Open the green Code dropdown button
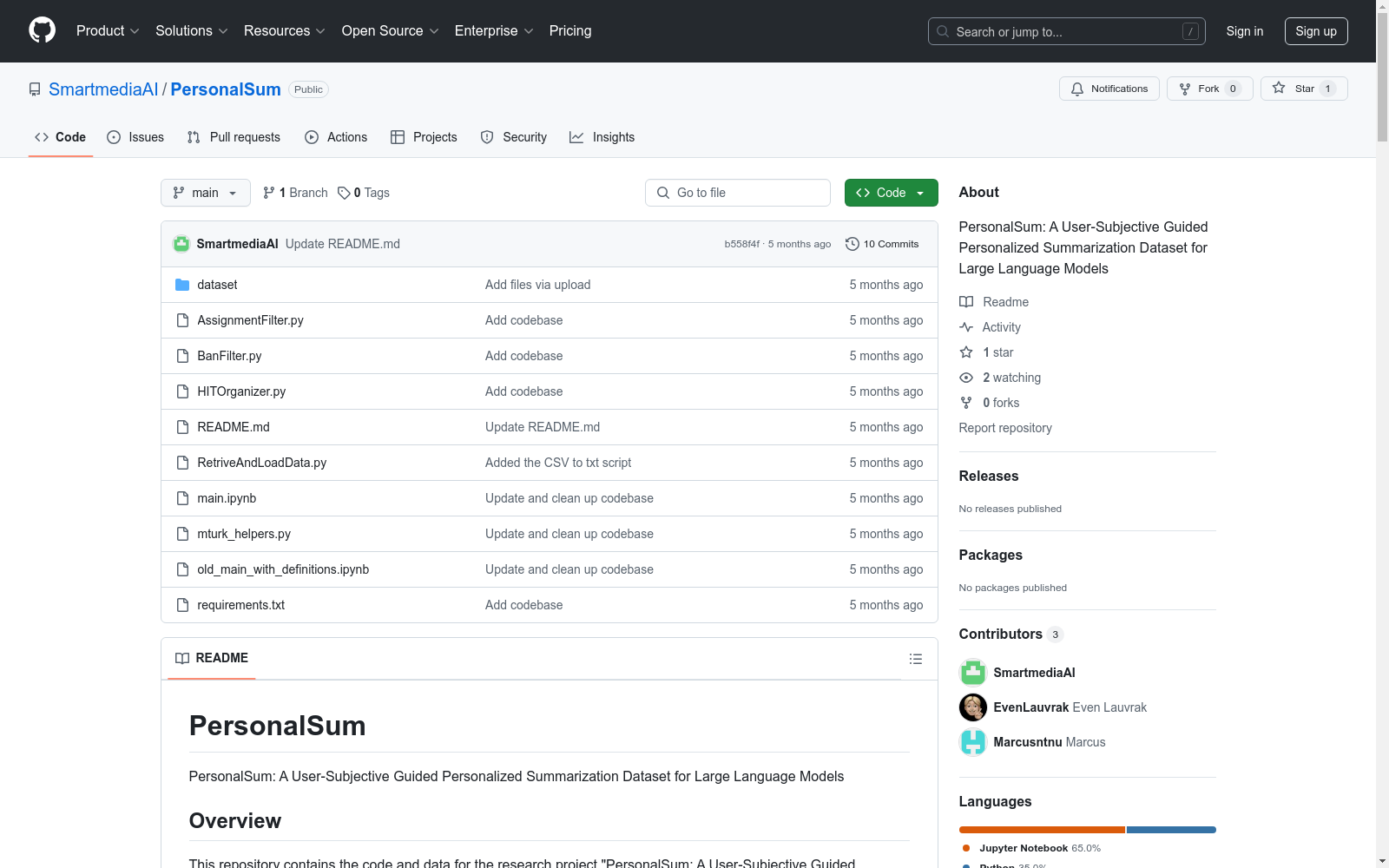Viewport: 1389px width, 868px height. coord(891,193)
